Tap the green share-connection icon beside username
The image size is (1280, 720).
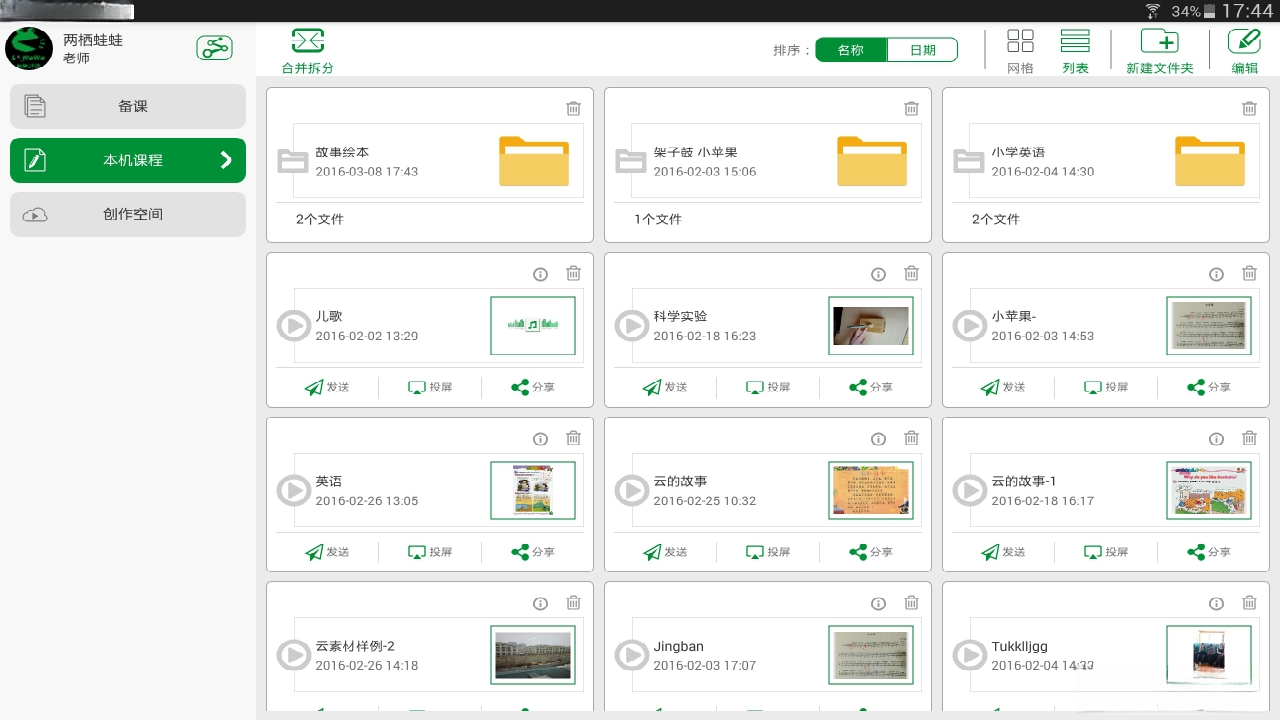[214, 47]
